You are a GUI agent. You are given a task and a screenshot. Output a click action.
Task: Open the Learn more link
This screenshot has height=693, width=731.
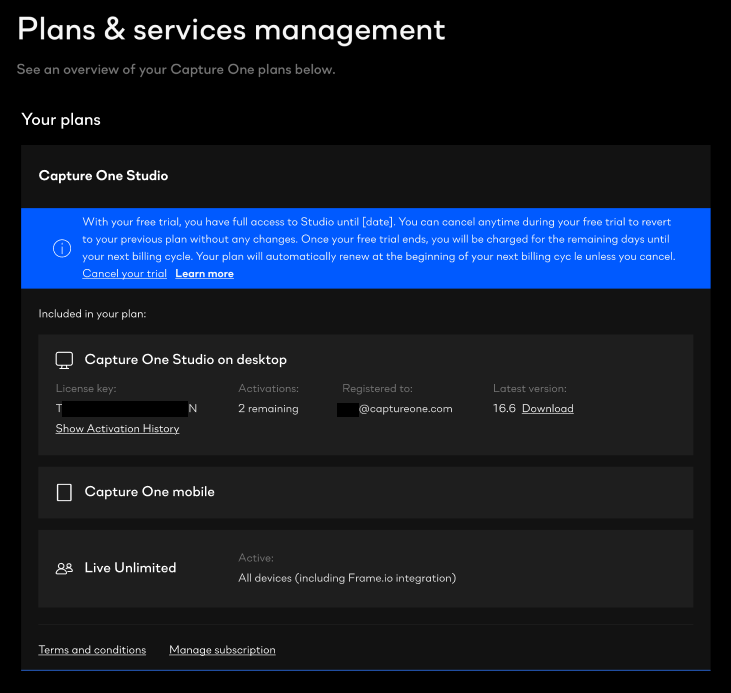[204, 274]
